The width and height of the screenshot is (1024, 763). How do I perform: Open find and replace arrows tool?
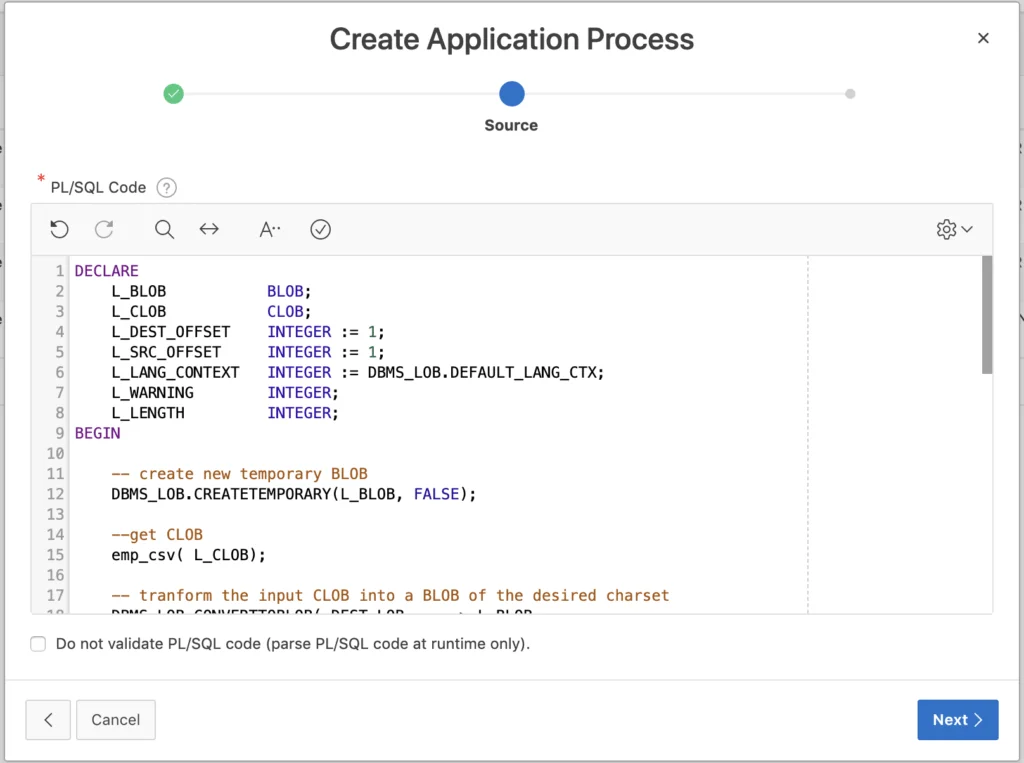pos(209,229)
